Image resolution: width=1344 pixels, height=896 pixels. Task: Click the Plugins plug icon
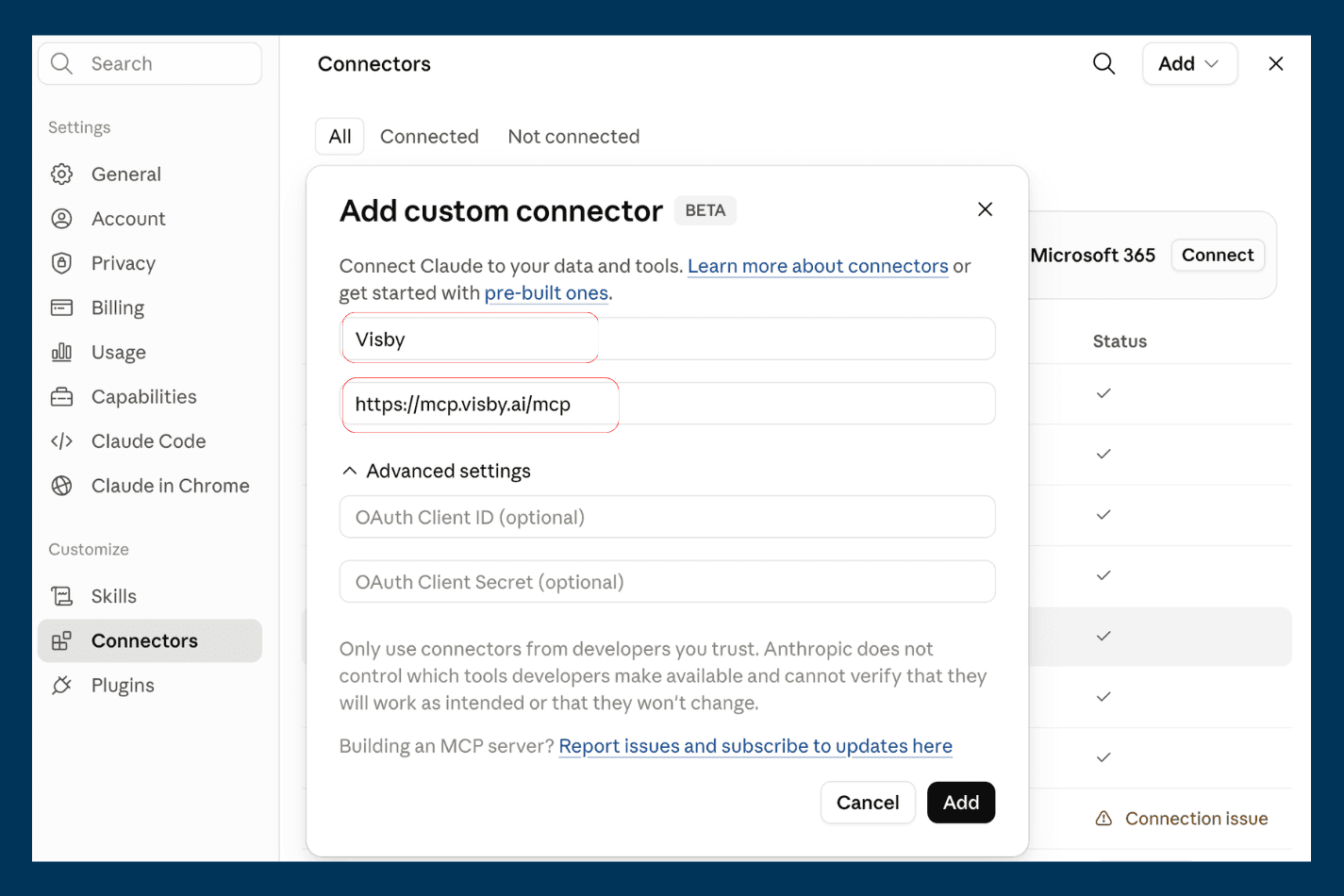click(61, 686)
